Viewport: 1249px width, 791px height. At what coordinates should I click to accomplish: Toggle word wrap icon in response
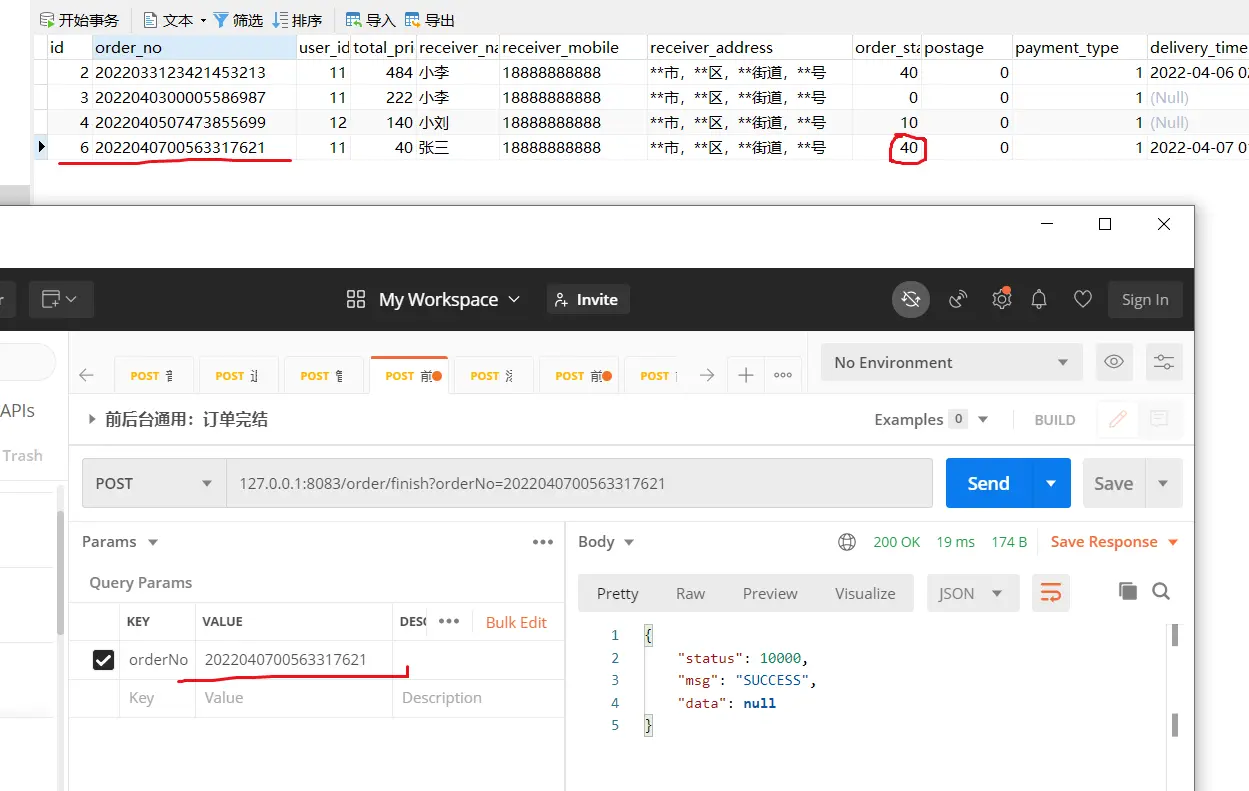click(1050, 593)
